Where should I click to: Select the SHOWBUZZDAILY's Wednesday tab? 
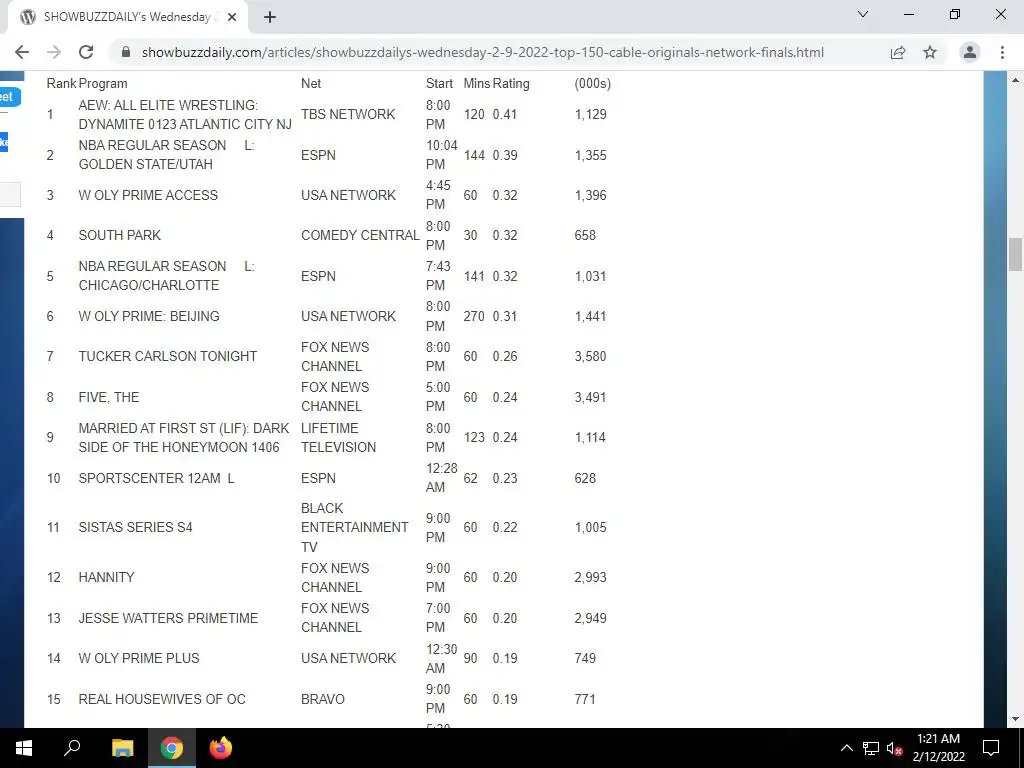tap(128, 17)
